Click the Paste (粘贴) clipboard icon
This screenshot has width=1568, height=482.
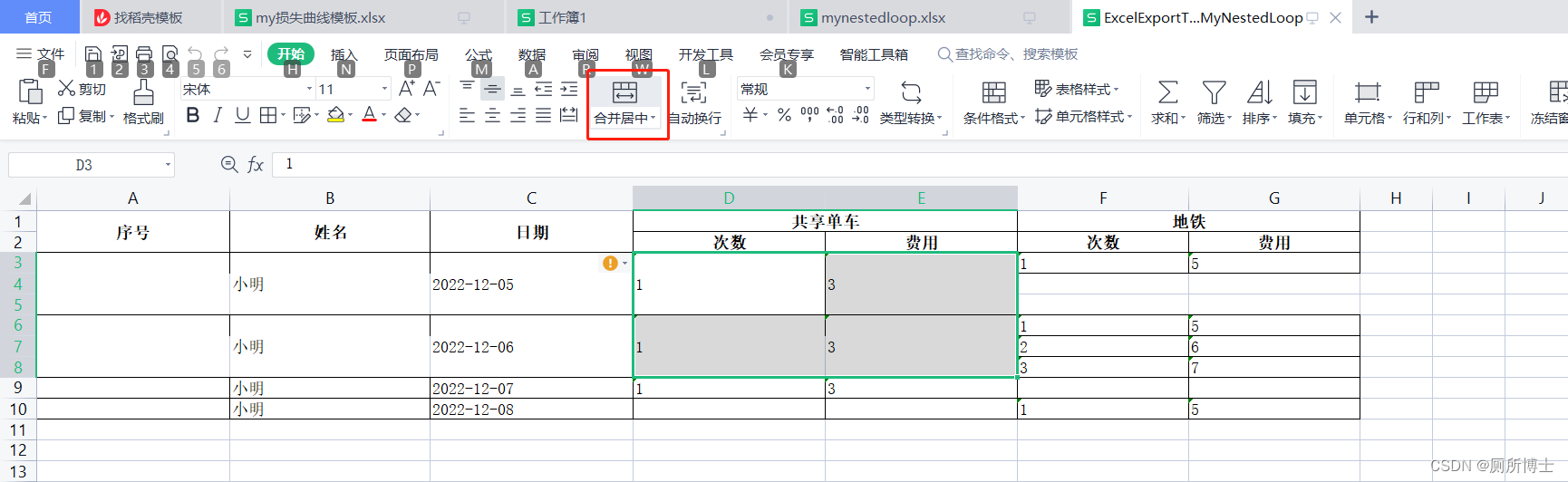pyautogui.click(x=30, y=92)
